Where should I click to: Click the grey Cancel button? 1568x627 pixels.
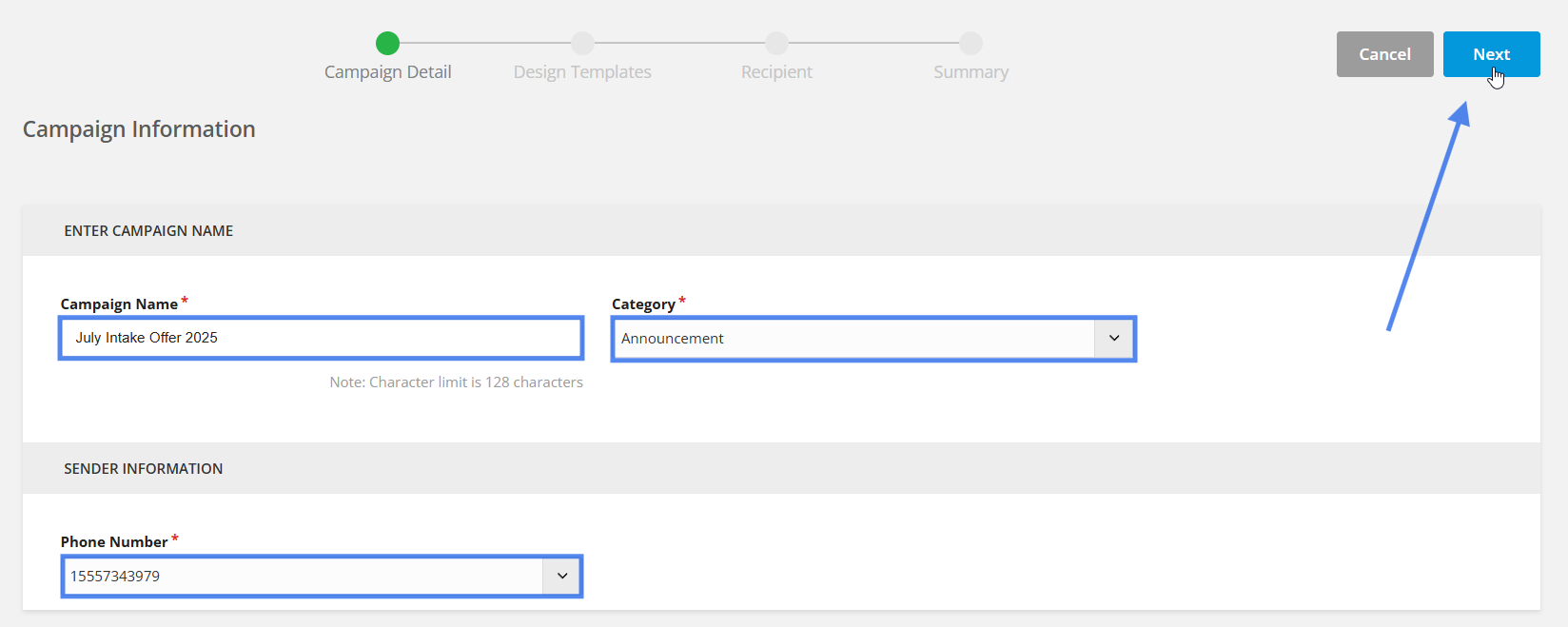1384,54
